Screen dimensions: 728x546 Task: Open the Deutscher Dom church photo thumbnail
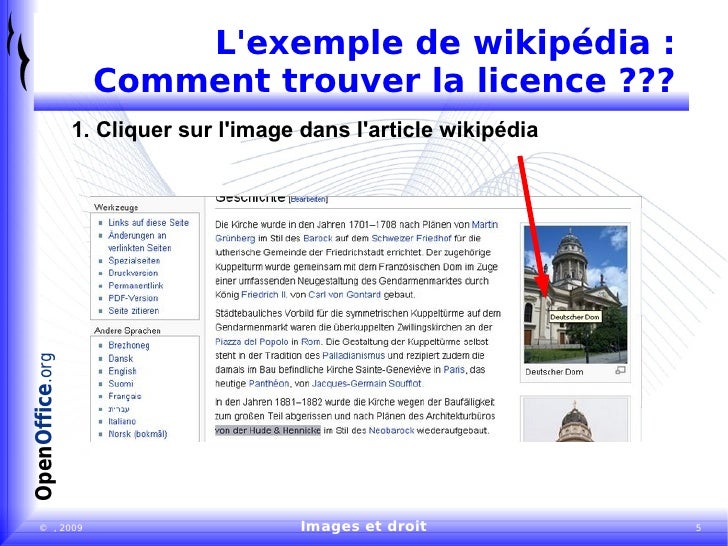575,294
